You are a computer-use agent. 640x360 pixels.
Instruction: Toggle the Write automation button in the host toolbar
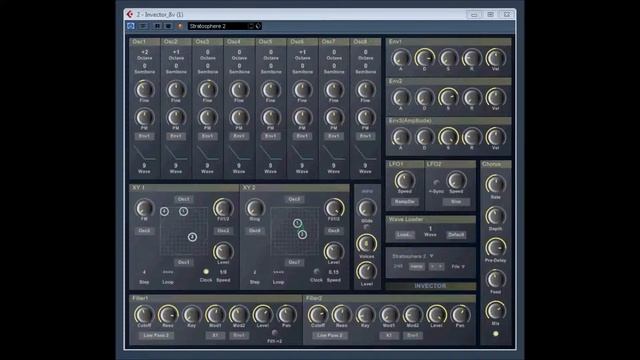coord(168,26)
